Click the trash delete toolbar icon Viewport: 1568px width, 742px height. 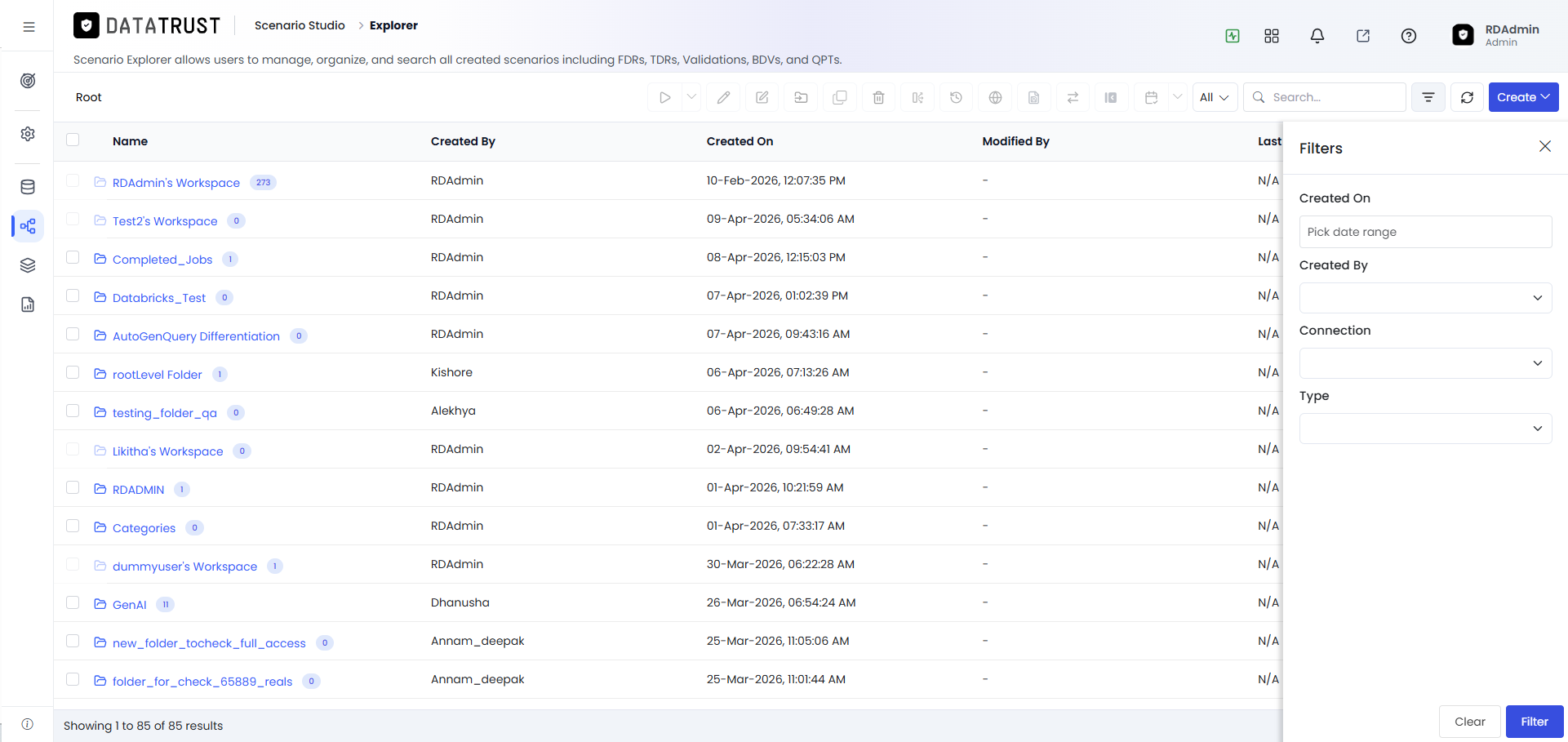[879, 97]
